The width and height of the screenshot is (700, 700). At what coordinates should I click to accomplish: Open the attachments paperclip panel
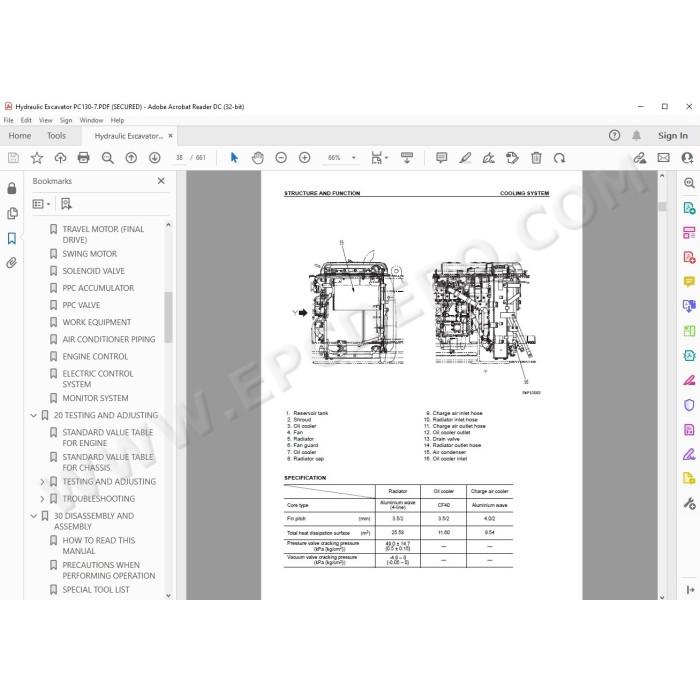point(12,263)
